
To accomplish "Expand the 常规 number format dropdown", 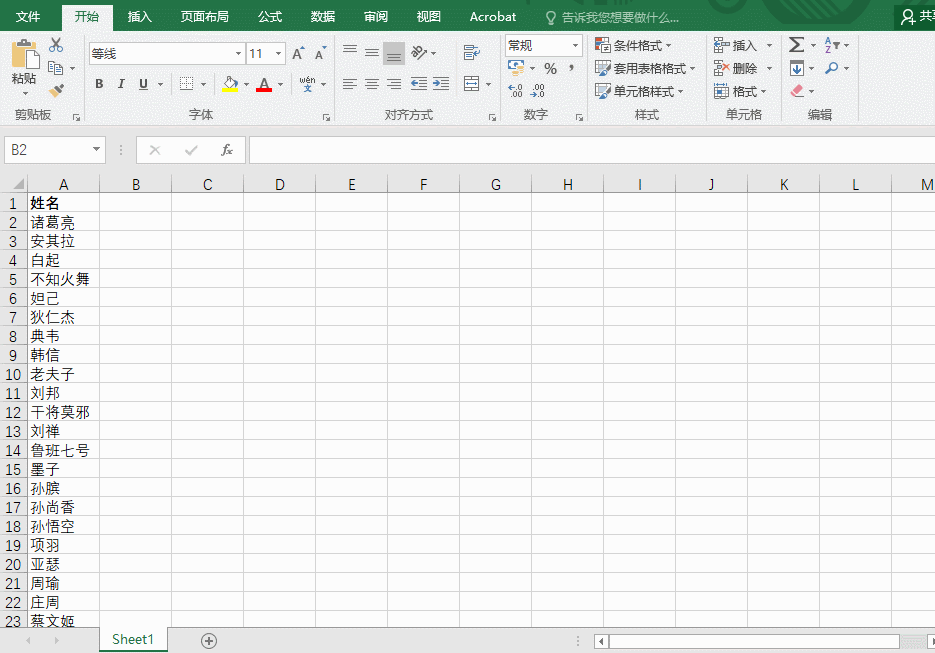I will pyautogui.click(x=575, y=46).
